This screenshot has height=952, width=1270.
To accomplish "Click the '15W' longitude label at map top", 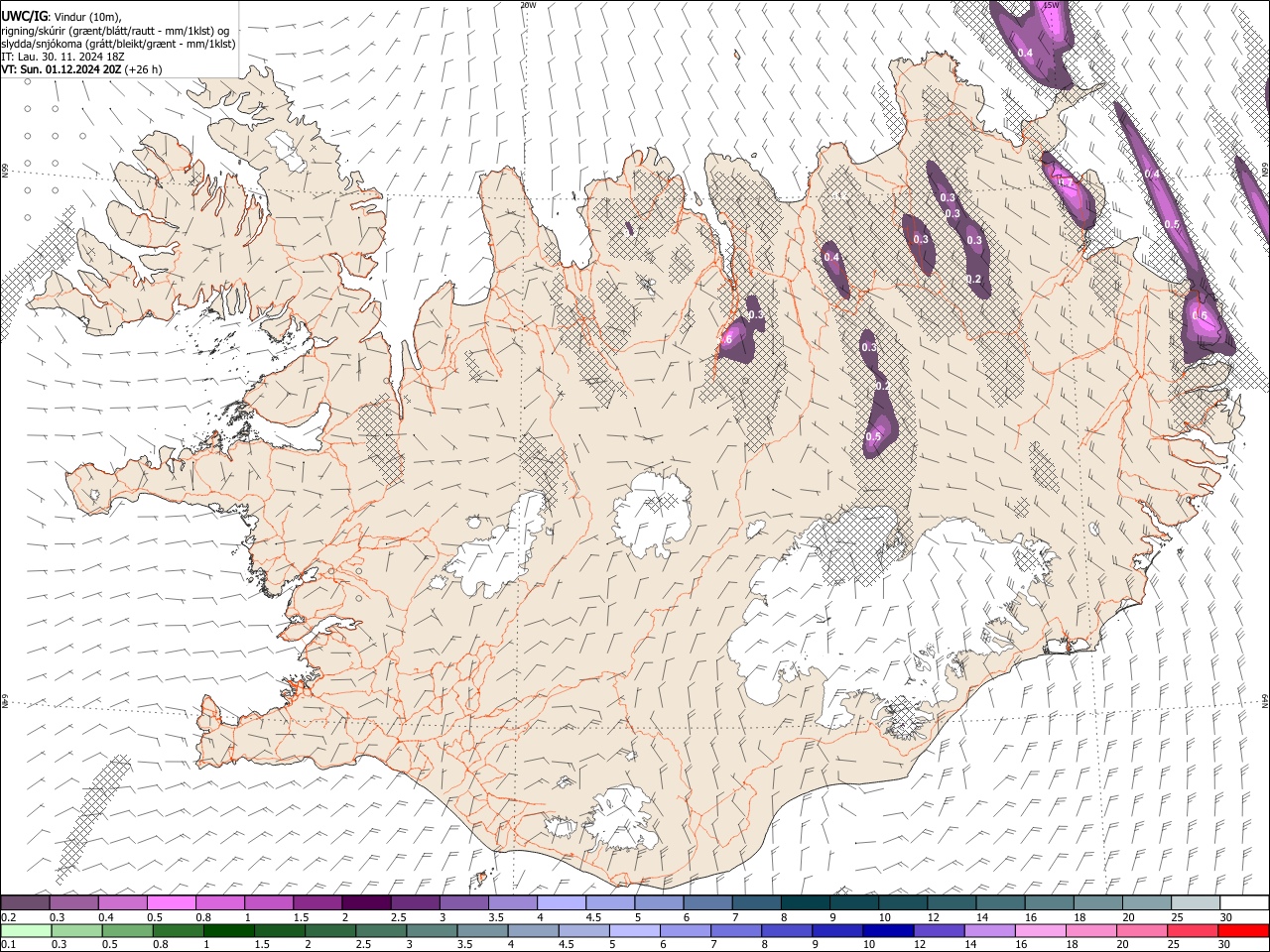I will click(x=1052, y=5).
